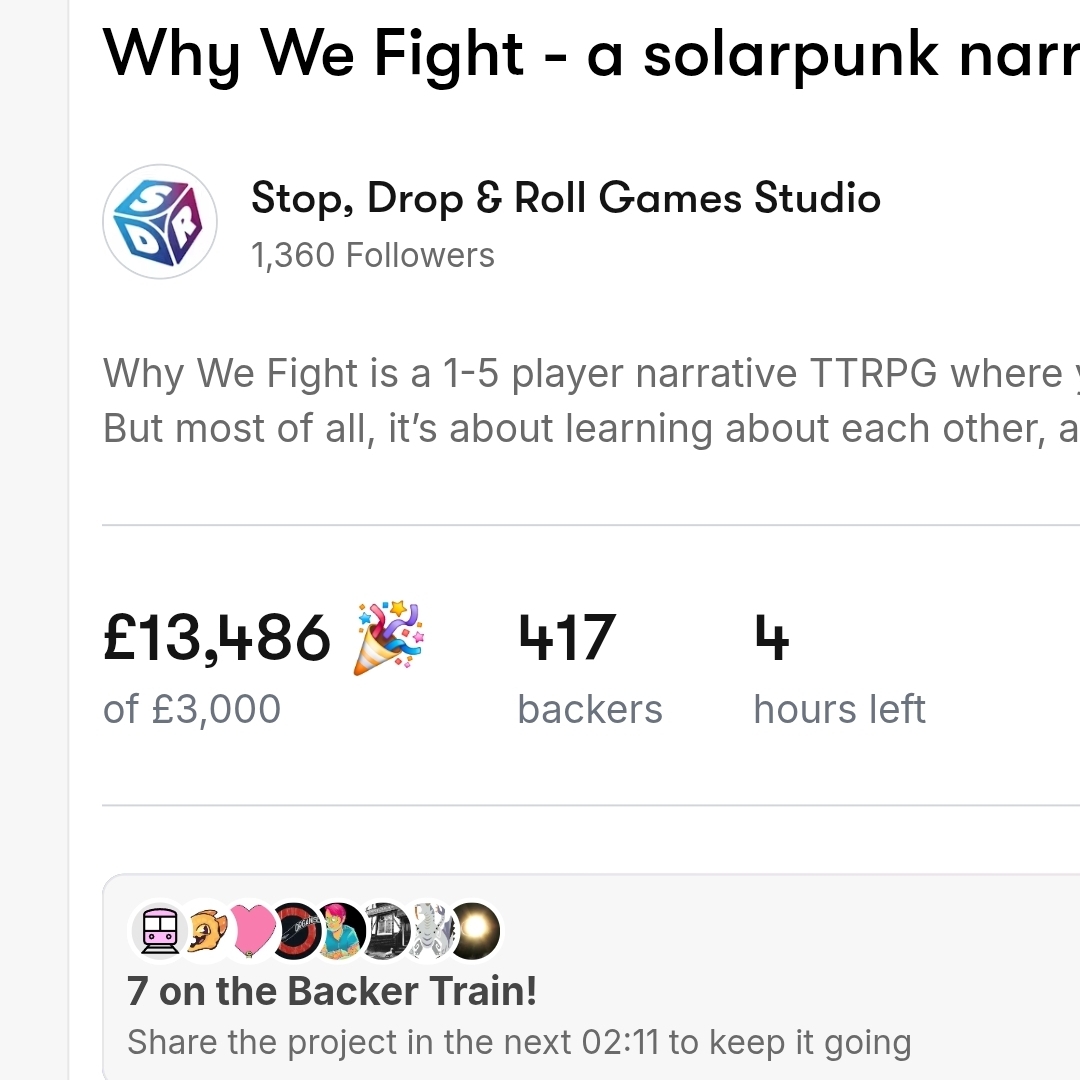
Task: Click the party popper celebration emoji
Action: 389,638
